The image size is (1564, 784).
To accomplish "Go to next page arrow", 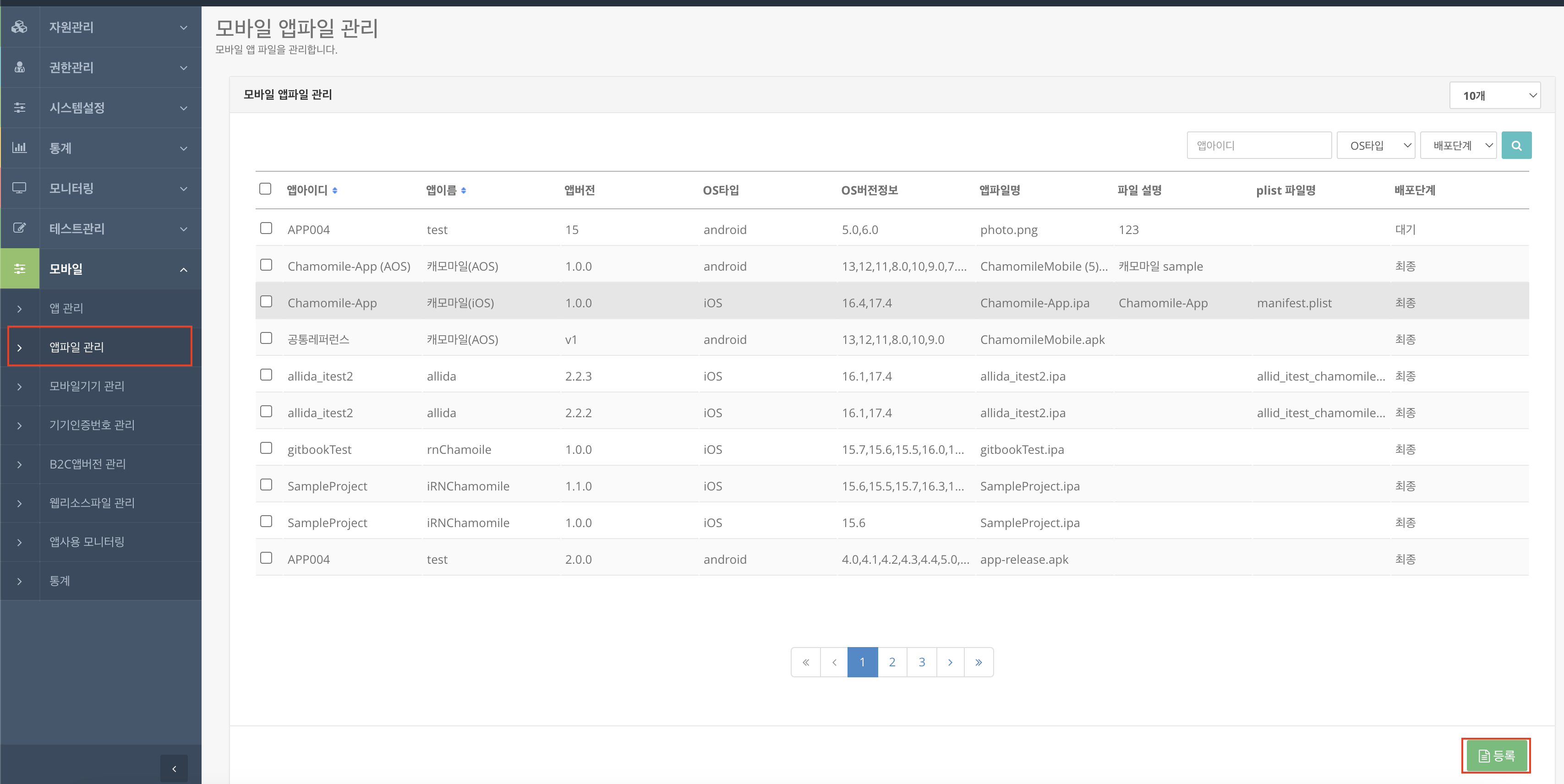I will pyautogui.click(x=950, y=662).
